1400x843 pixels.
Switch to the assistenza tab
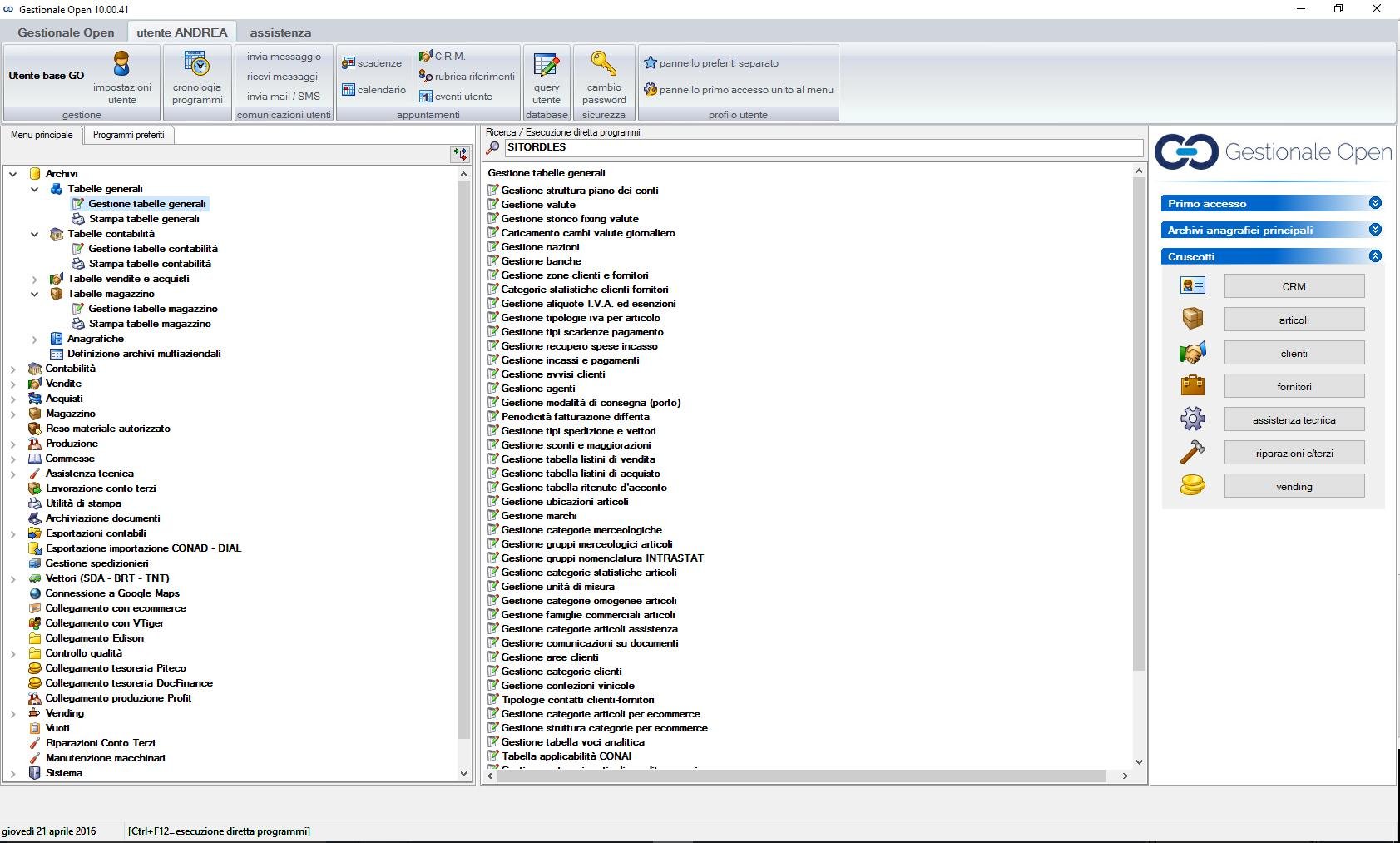(280, 32)
